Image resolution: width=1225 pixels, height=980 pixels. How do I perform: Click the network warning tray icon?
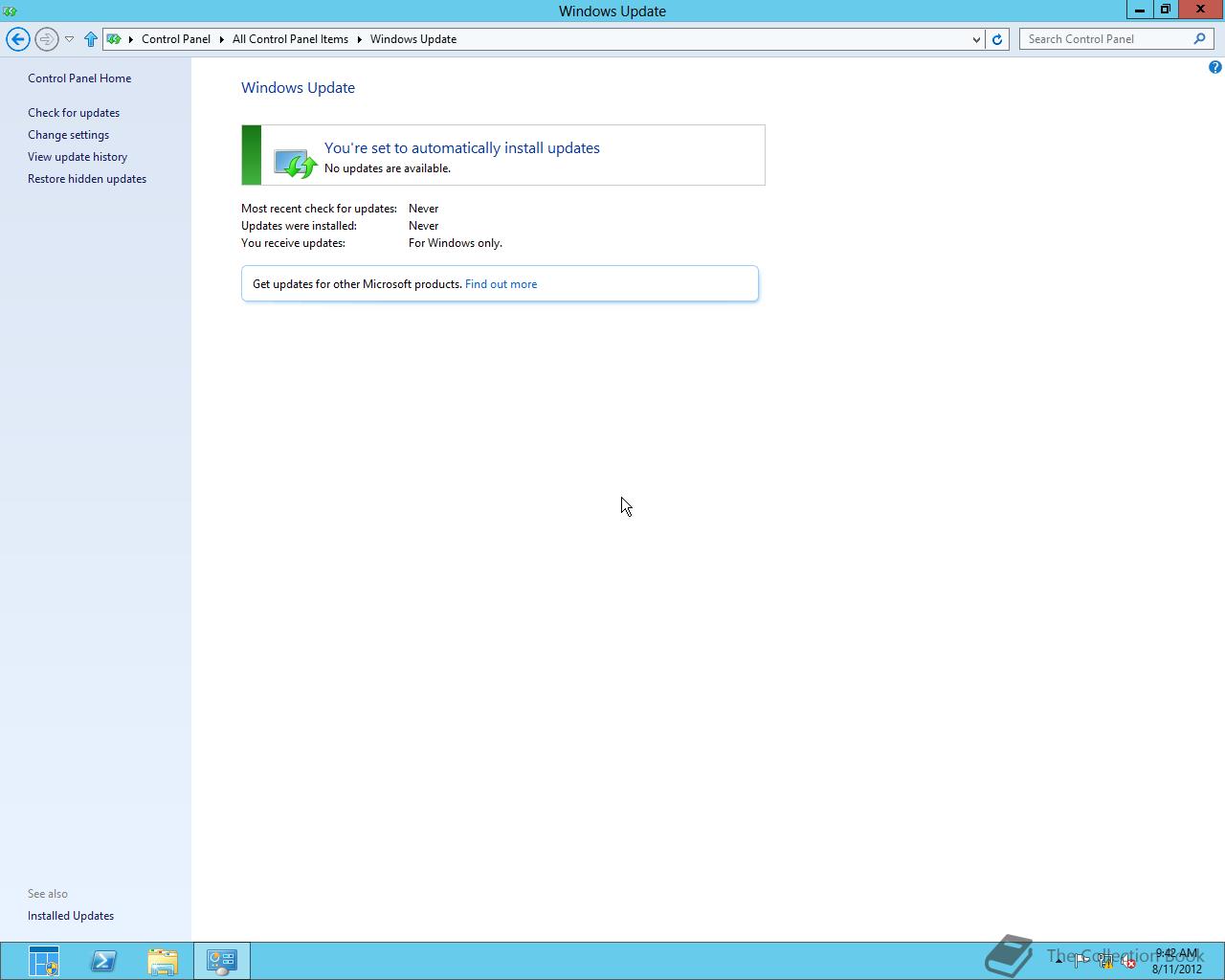(1105, 962)
